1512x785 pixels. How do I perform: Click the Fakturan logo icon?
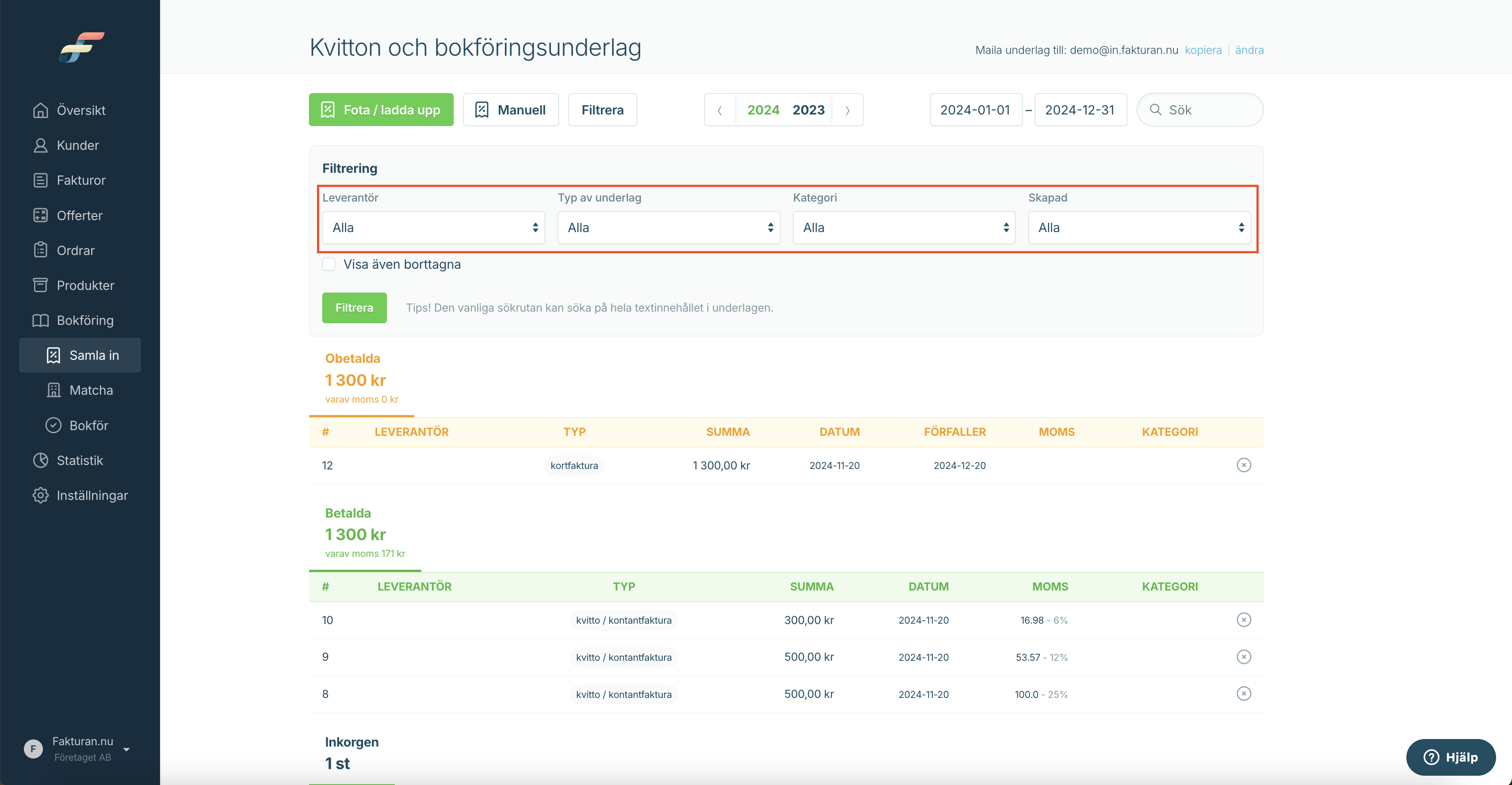82,47
